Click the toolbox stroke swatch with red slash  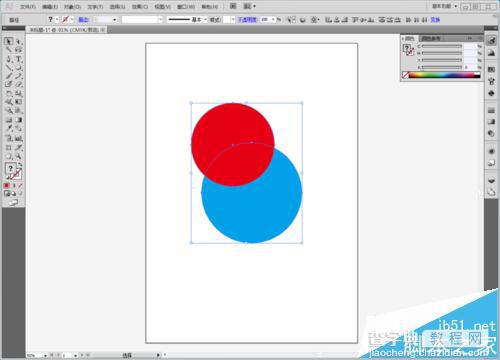point(17,174)
